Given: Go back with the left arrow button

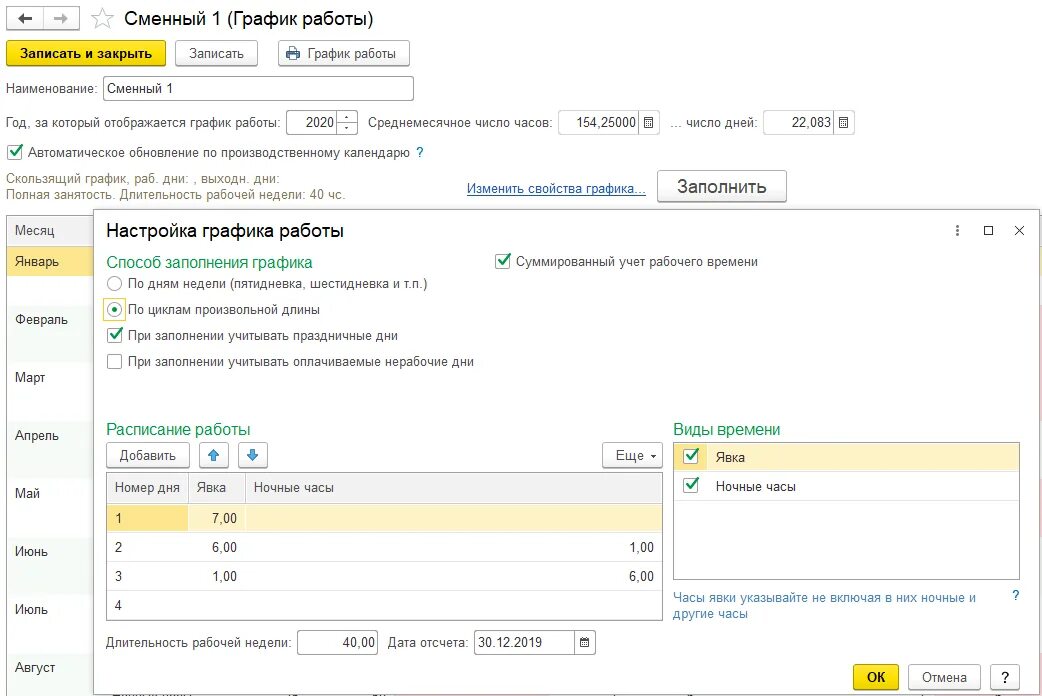Looking at the screenshot, I should tap(25, 19).
